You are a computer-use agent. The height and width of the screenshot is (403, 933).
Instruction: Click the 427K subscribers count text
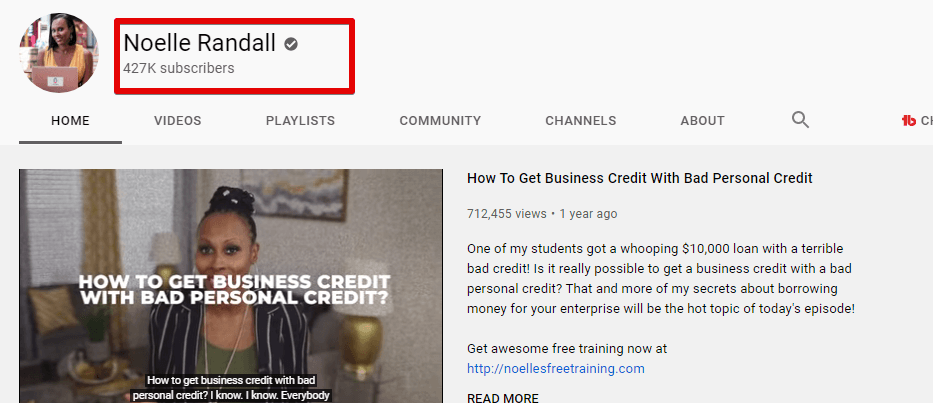tap(179, 68)
